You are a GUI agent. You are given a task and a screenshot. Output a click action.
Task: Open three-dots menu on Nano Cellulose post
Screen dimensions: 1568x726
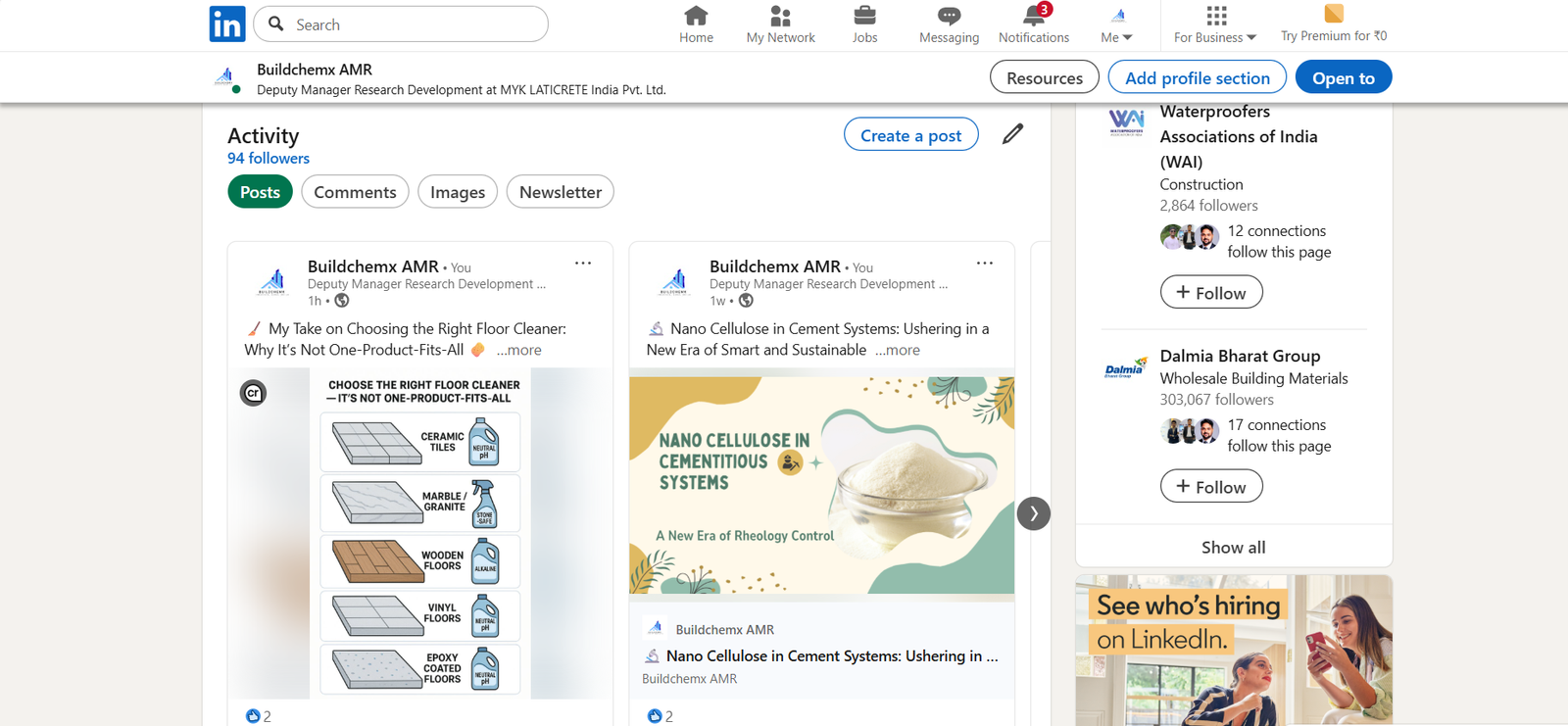coord(985,264)
